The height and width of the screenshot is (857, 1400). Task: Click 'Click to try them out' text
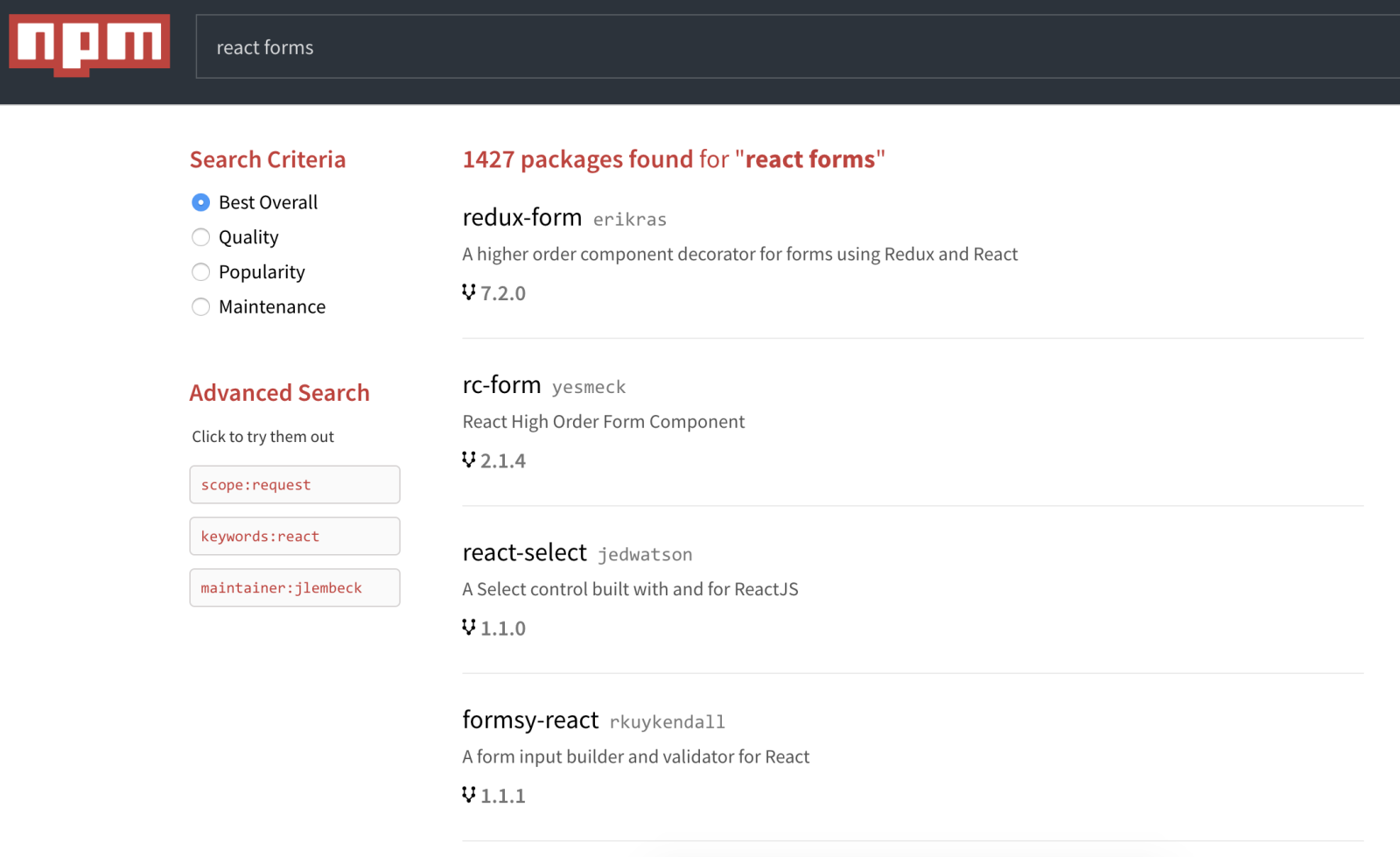263,437
